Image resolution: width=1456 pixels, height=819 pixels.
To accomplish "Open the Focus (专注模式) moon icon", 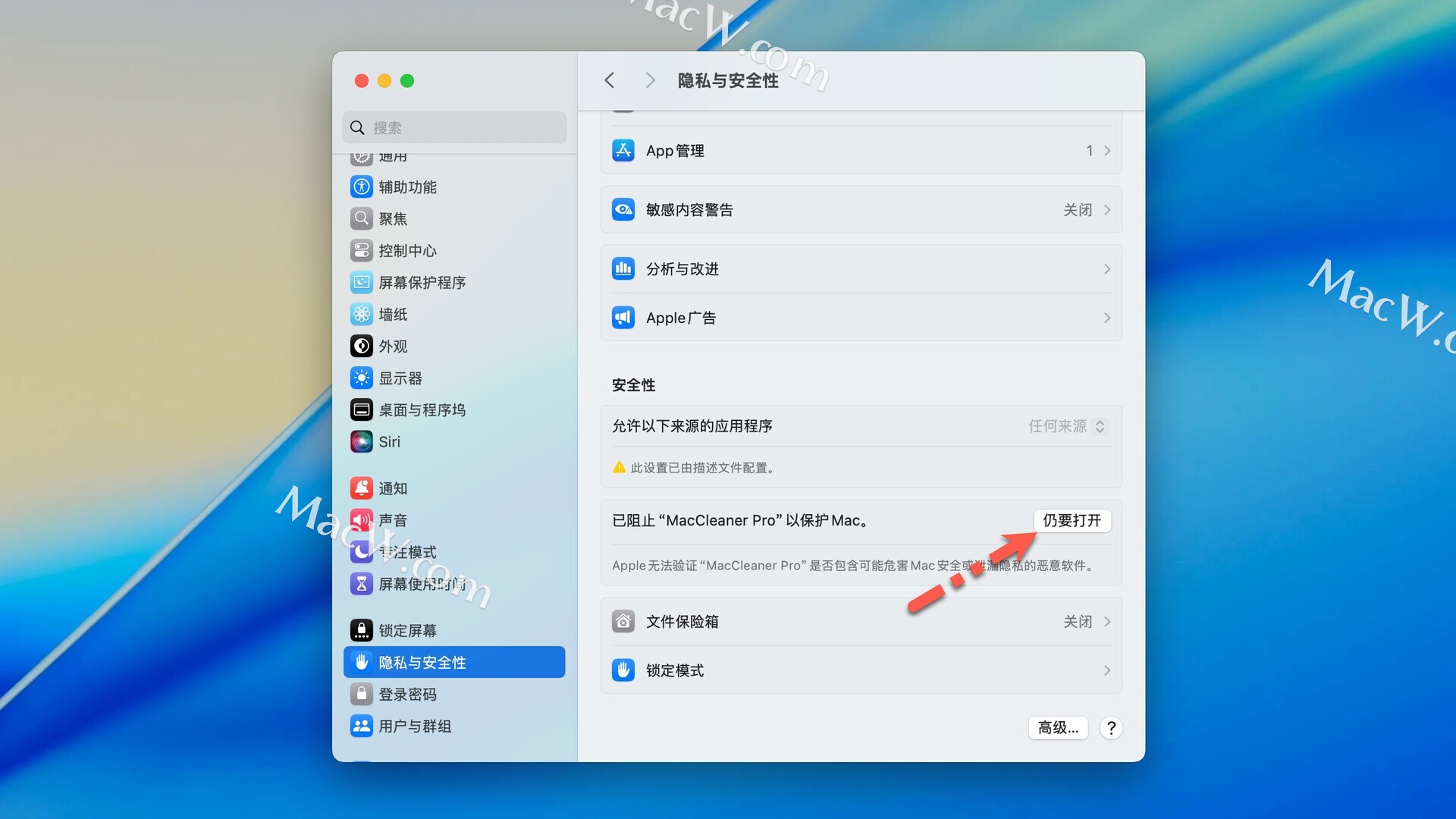I will pyautogui.click(x=362, y=552).
